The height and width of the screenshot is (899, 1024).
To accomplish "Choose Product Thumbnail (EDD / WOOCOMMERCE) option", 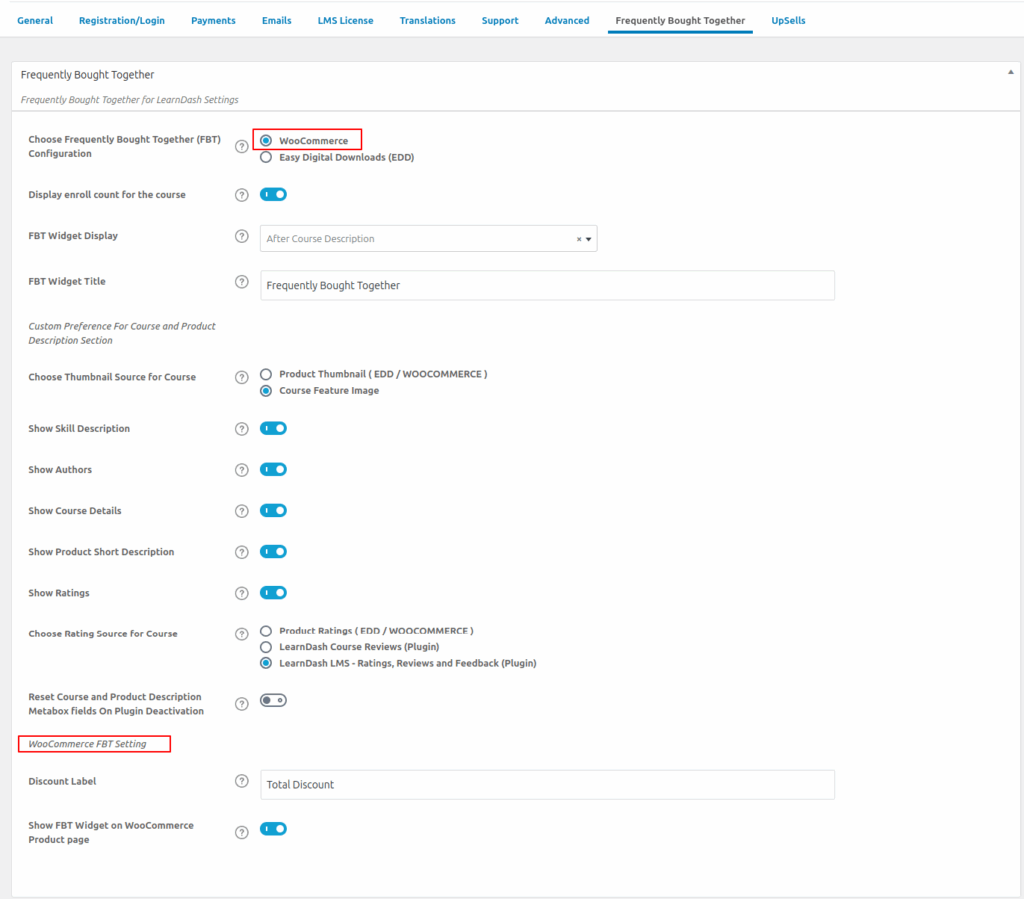I will (x=266, y=374).
